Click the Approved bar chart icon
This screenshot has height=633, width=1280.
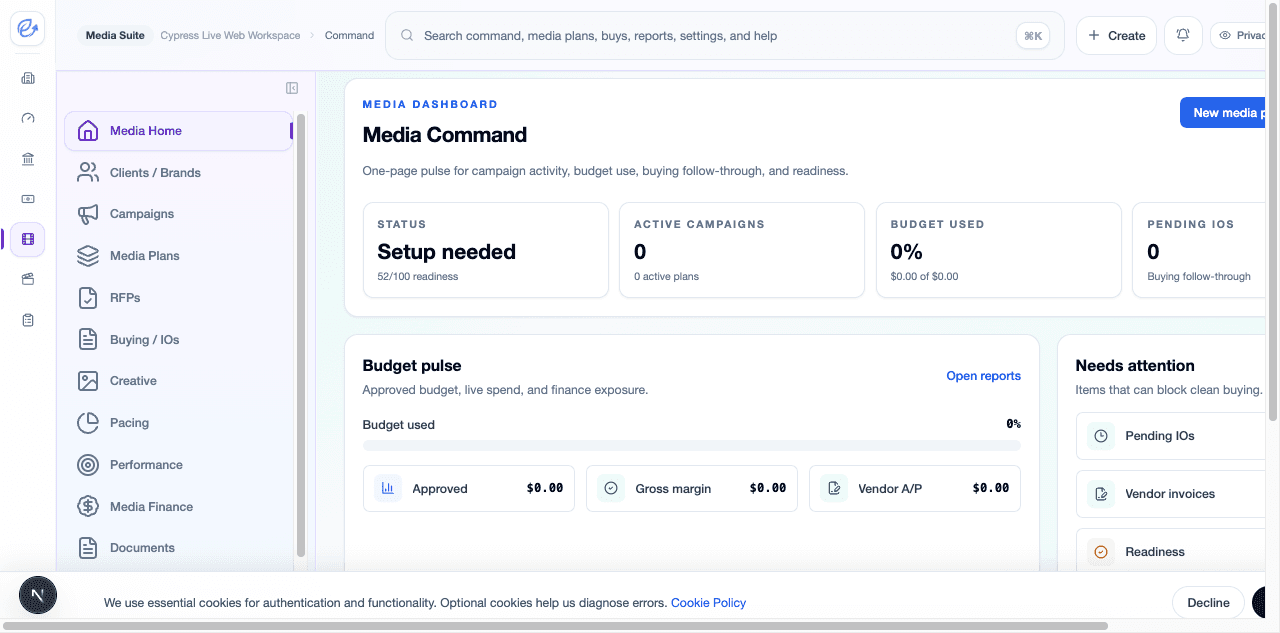(x=387, y=489)
